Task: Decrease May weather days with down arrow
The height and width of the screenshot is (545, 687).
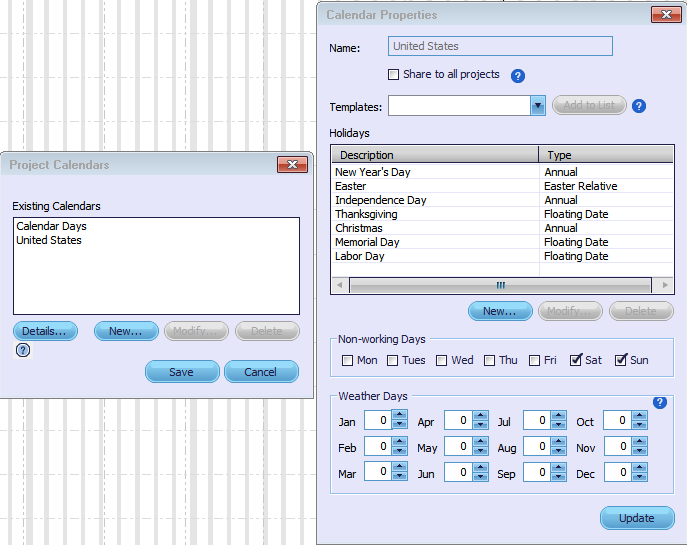Action: coord(481,451)
